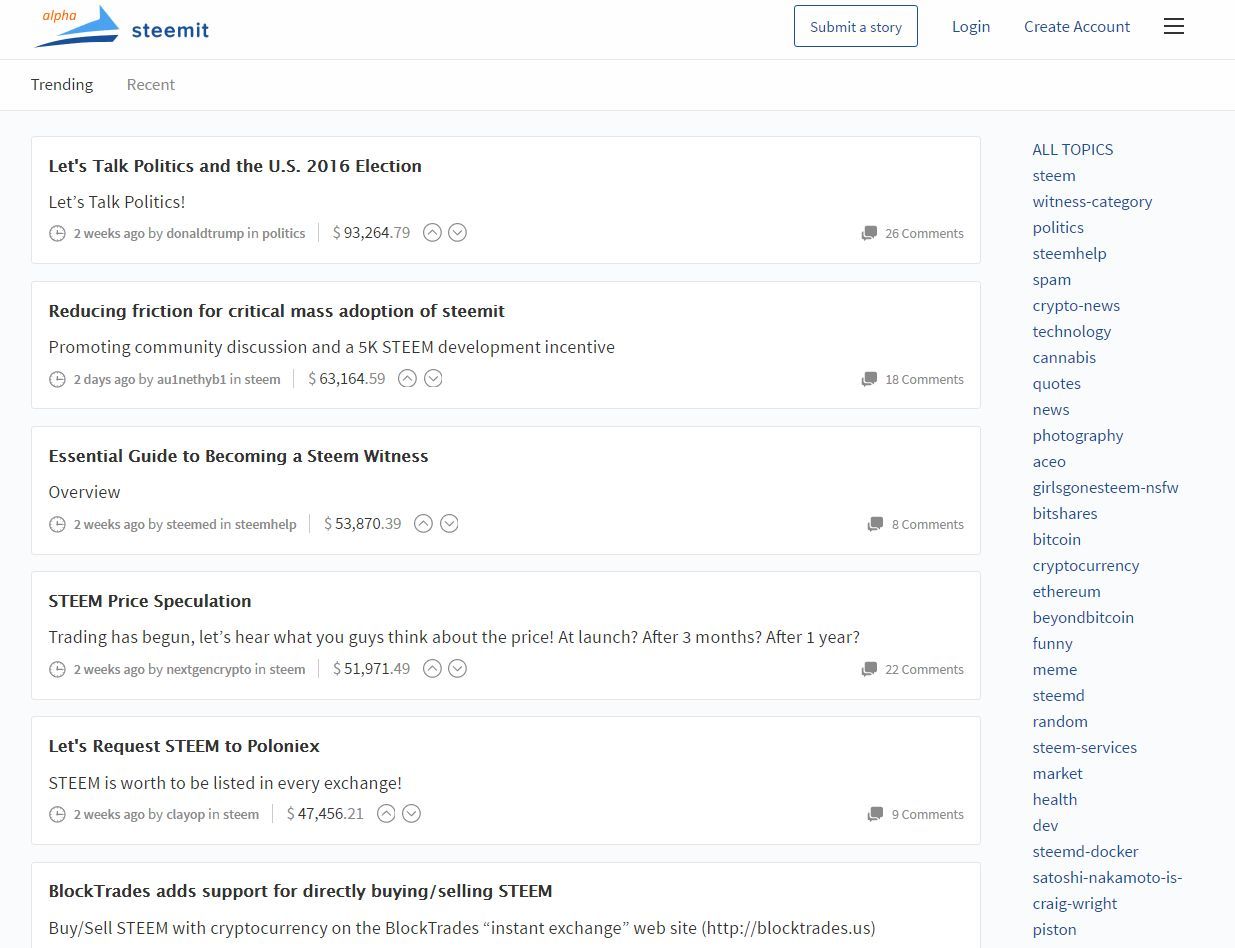Viewport: 1235px width, 948px height.
Task: Click the clock icon on clayop's post
Action: click(58, 815)
